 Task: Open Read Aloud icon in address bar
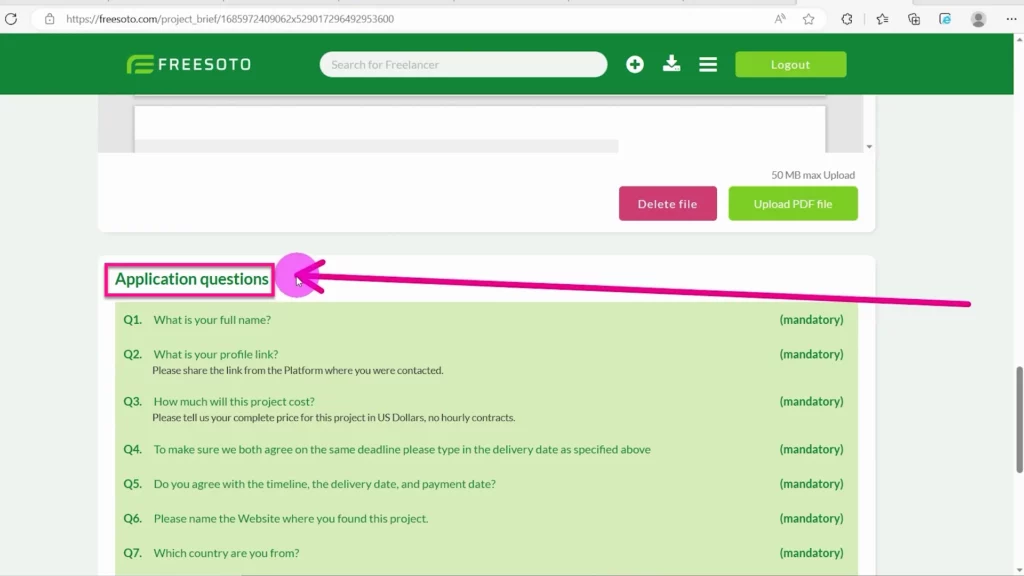pyautogui.click(x=780, y=19)
